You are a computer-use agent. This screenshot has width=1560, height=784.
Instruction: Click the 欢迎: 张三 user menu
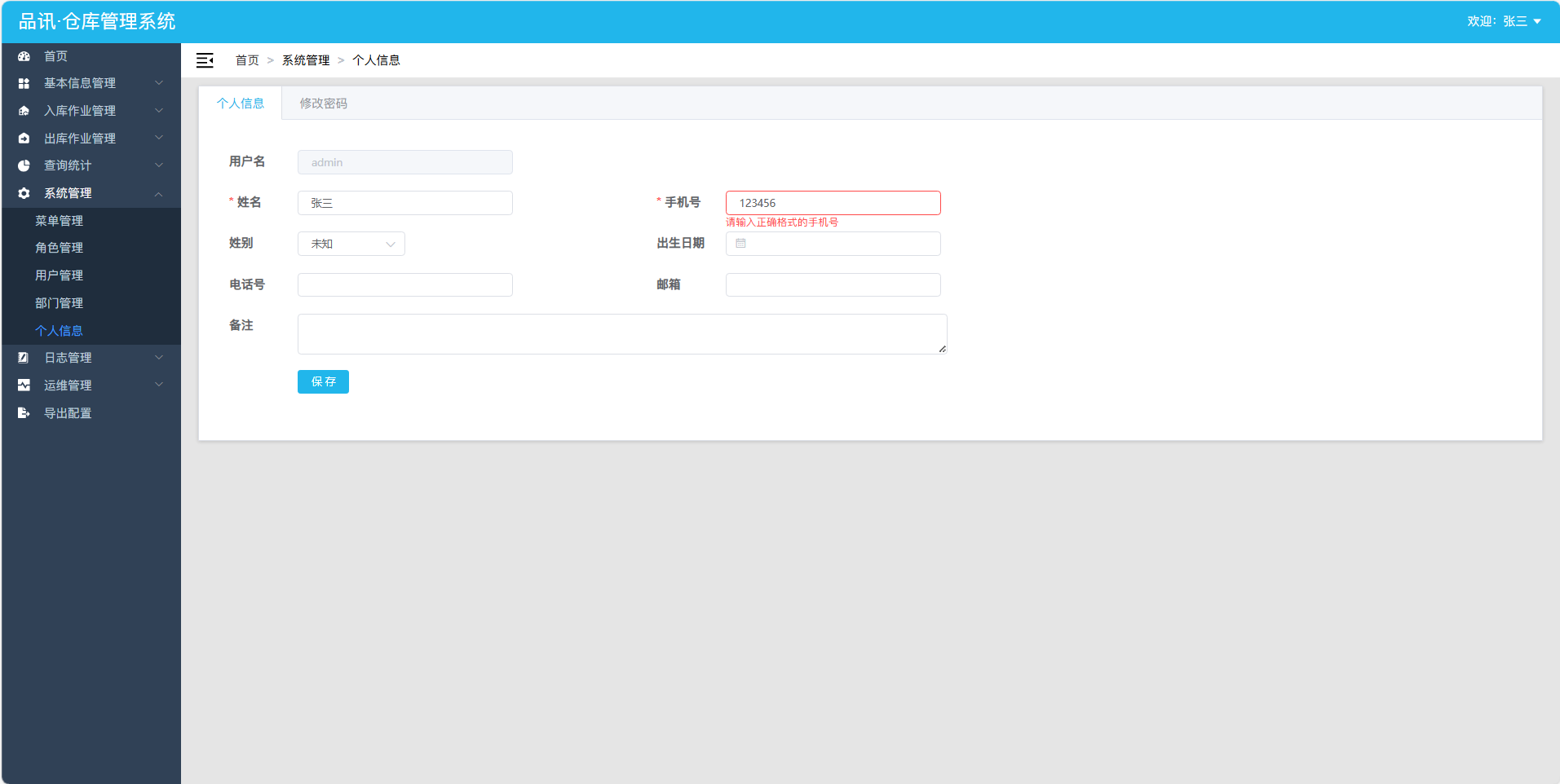1504,21
